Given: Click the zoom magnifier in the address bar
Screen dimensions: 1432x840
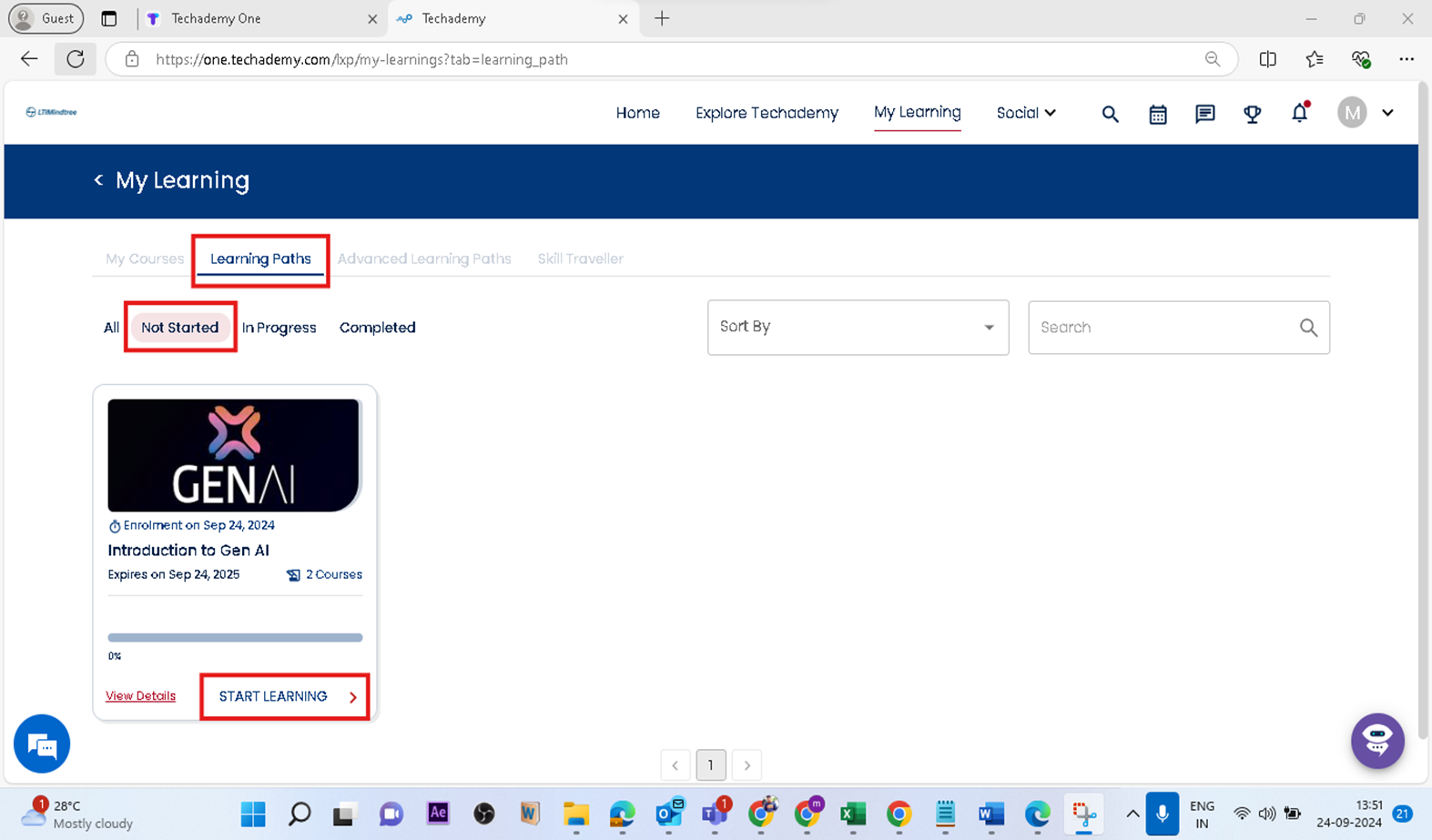Looking at the screenshot, I should pyautogui.click(x=1213, y=59).
